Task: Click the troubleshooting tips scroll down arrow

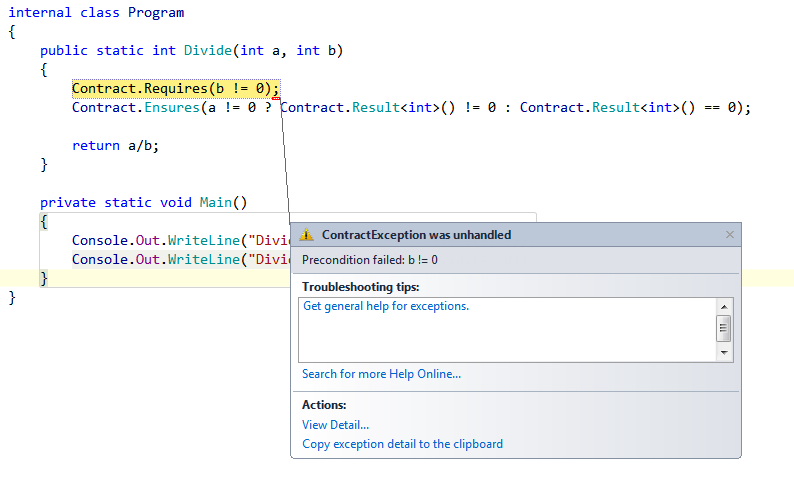Action: pyautogui.click(x=724, y=353)
